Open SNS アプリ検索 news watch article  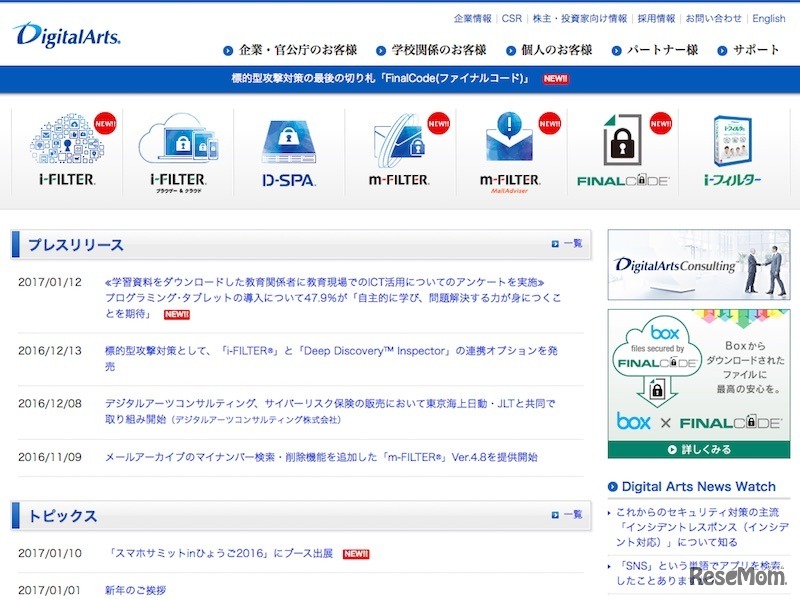(700, 573)
